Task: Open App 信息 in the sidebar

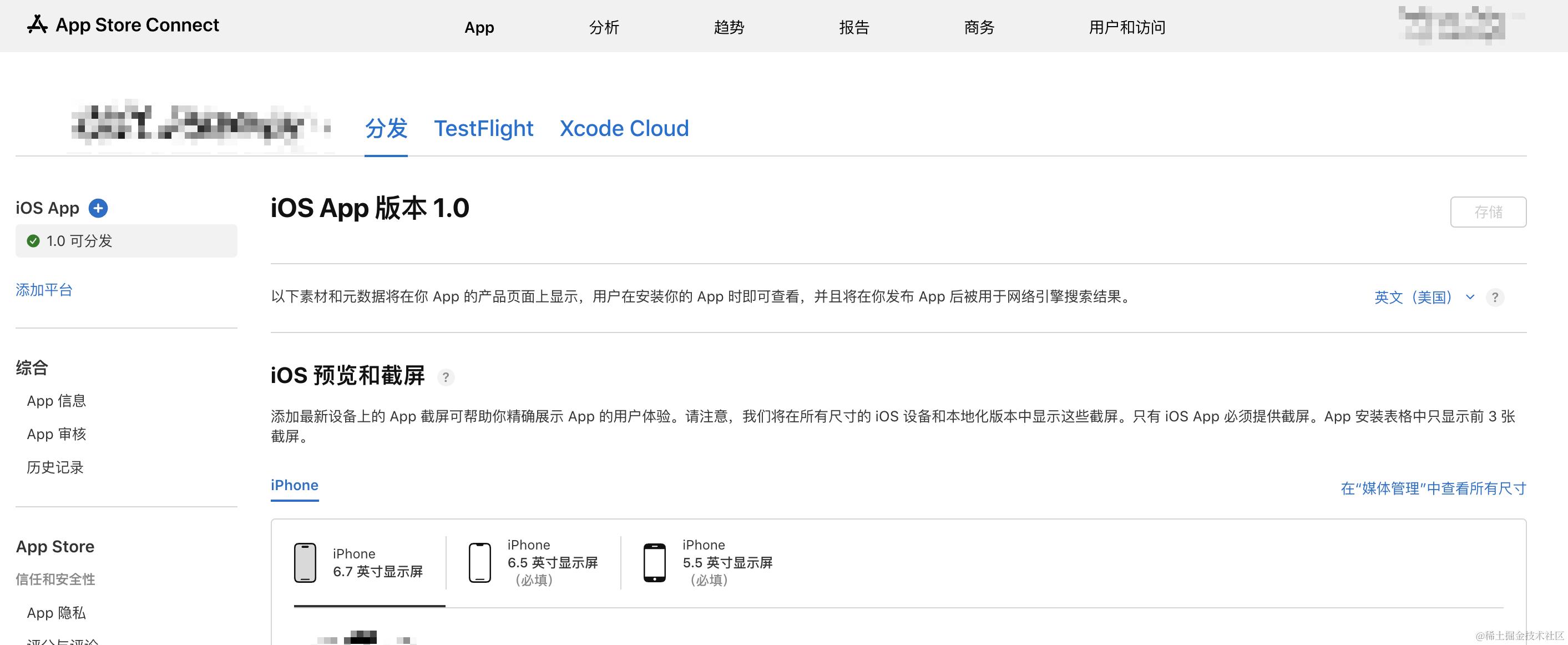Action: 57,401
